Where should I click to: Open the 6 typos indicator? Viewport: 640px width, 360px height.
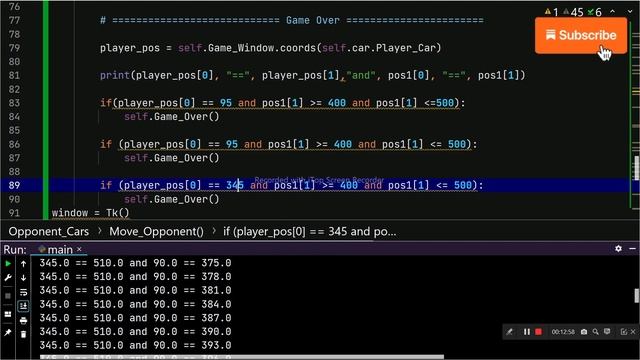pyautogui.click(x=594, y=12)
